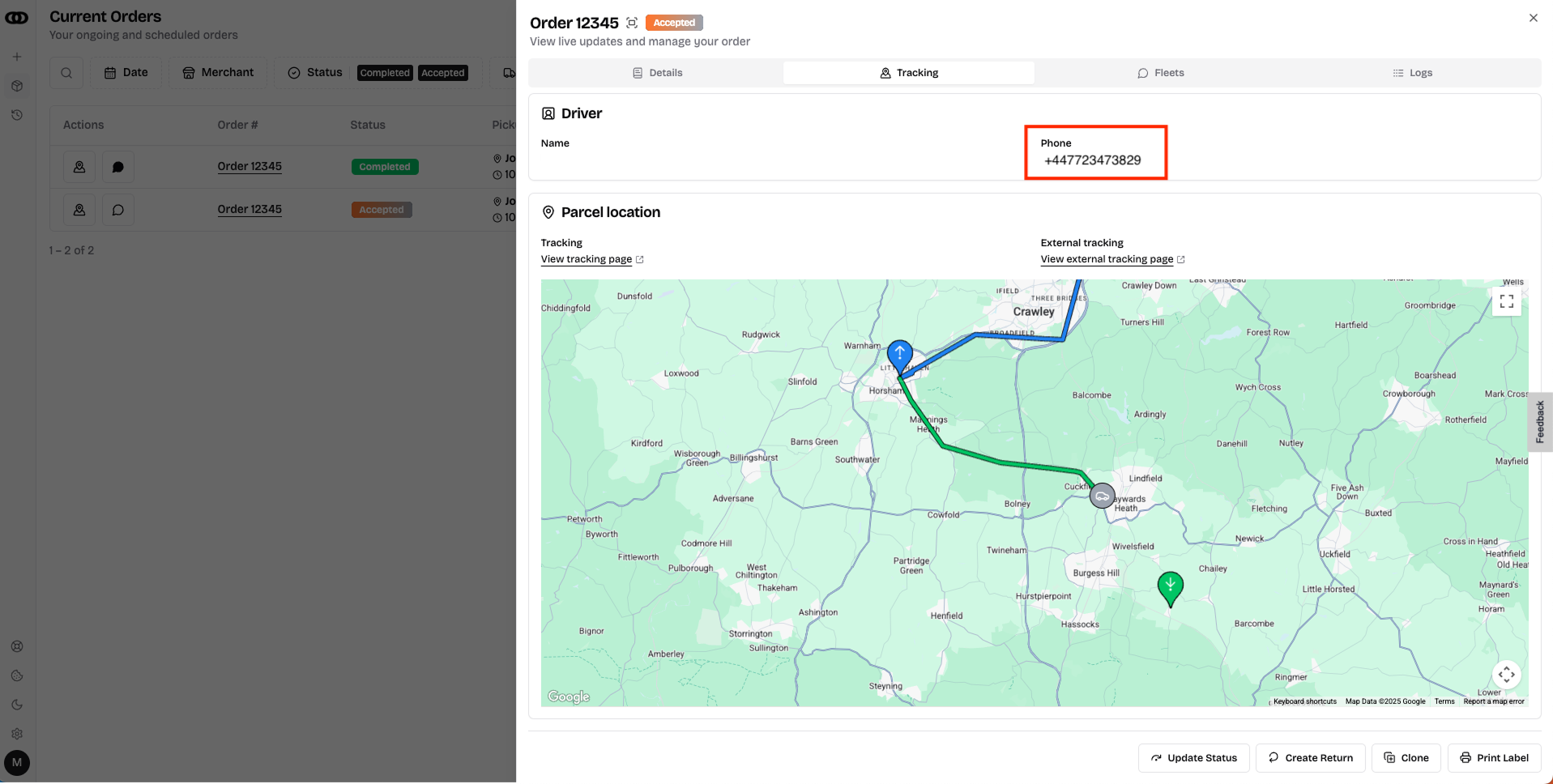The image size is (1553, 784).
Task: Click the Update Status button
Action: coord(1194,758)
